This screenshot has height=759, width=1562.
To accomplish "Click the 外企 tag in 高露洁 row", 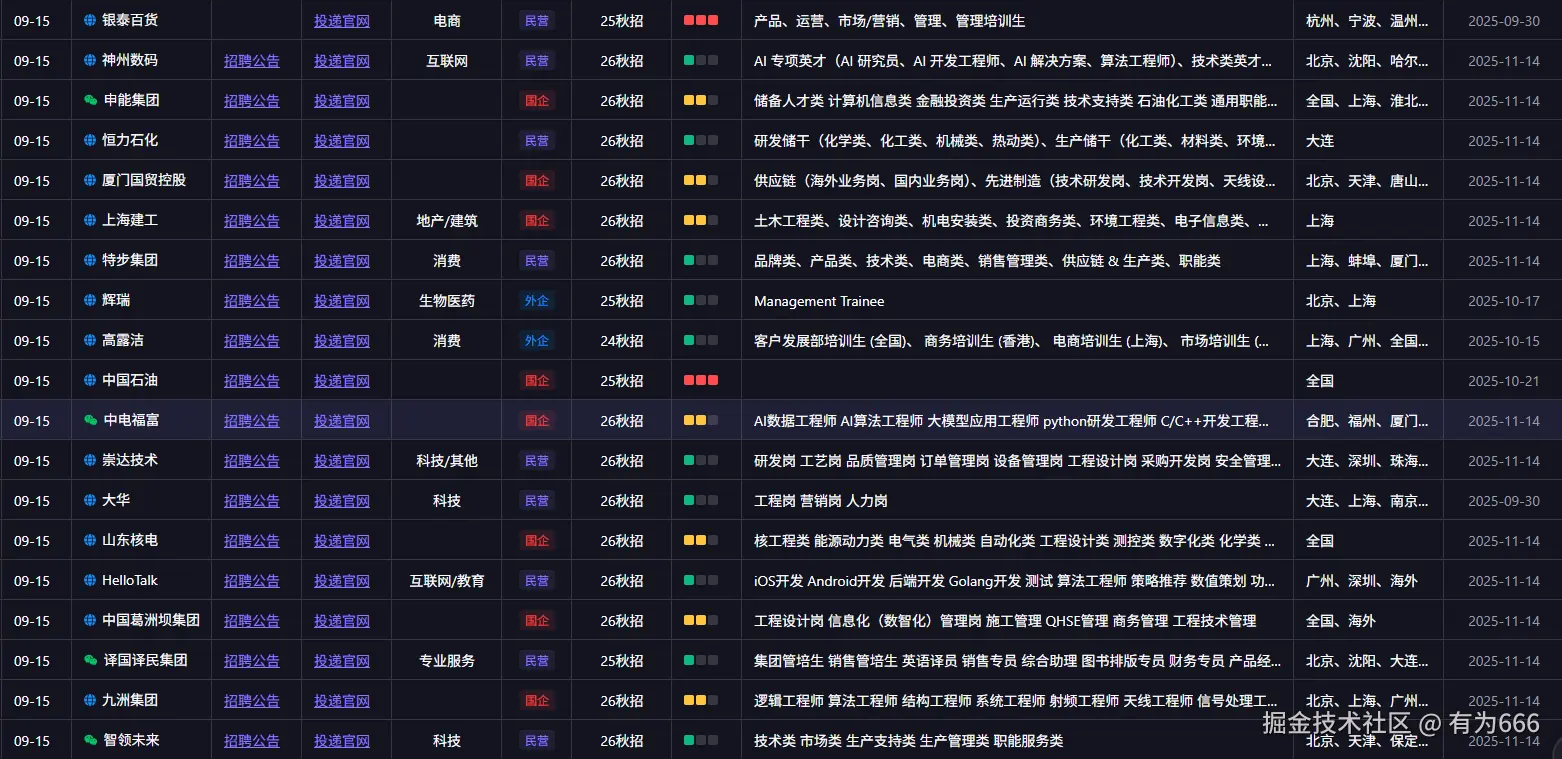I will pos(537,341).
